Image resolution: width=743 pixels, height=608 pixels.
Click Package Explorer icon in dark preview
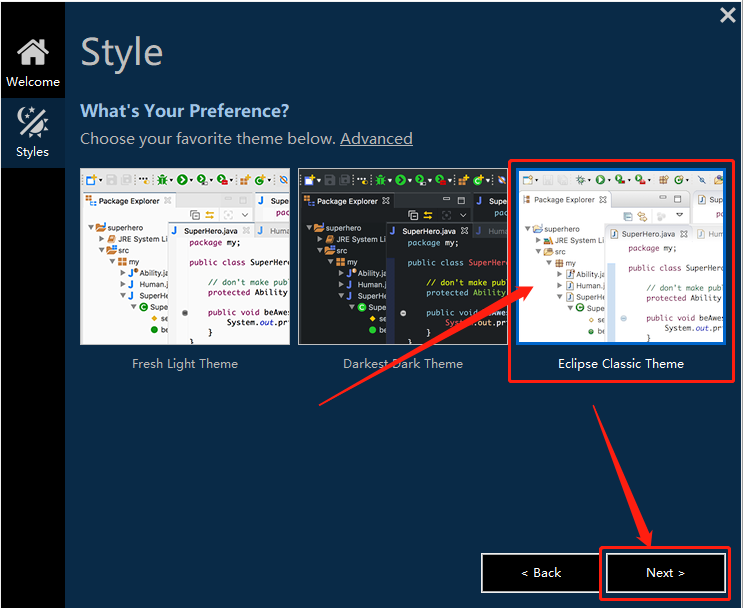pos(308,200)
